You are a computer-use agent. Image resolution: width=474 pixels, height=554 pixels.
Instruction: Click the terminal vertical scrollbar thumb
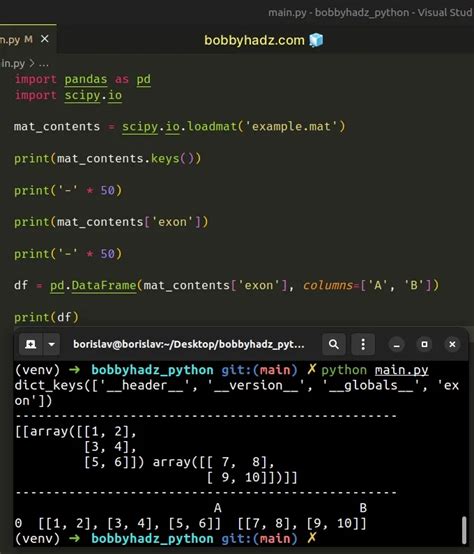(464, 530)
